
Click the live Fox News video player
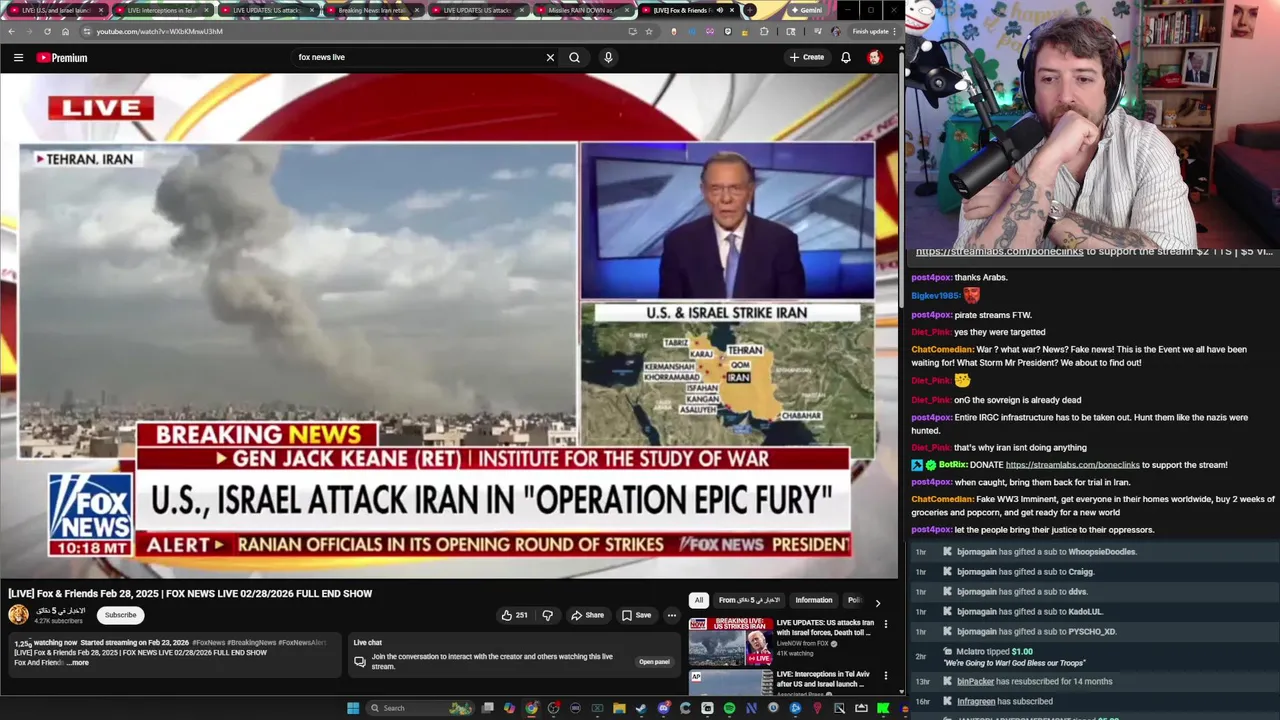pyautogui.click(x=449, y=326)
